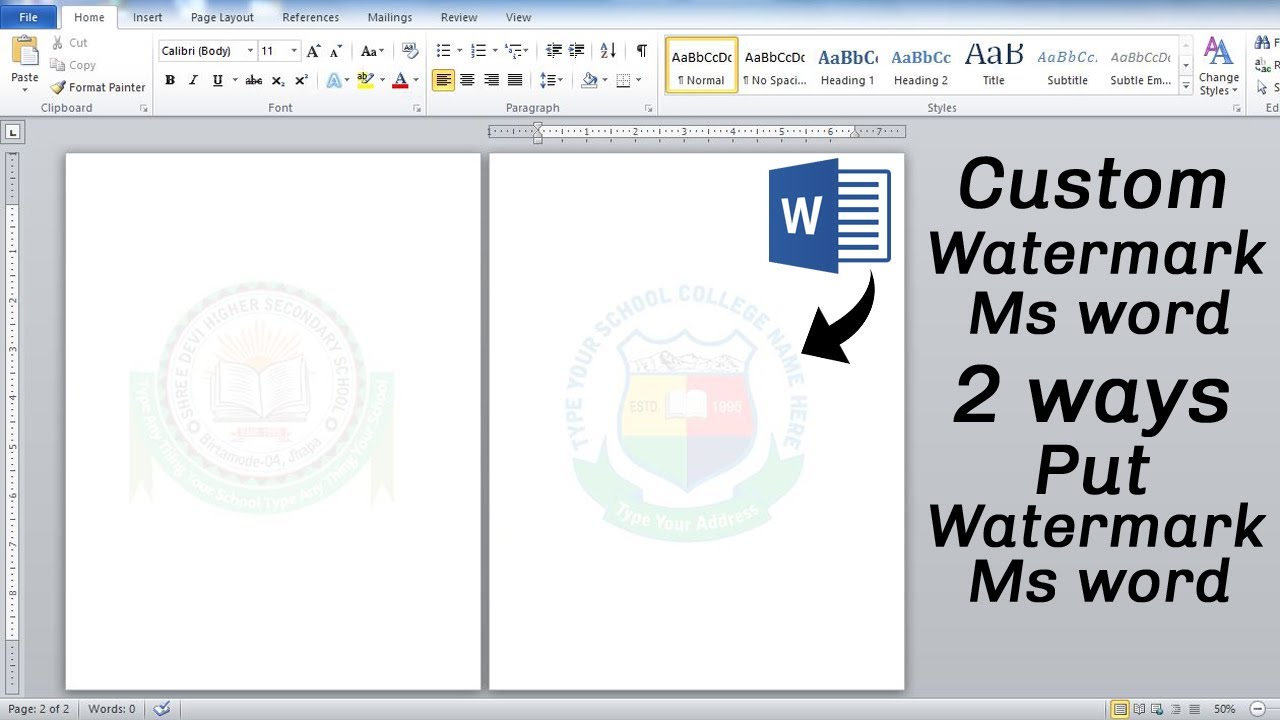Apply the Normal style
This screenshot has height=720, width=1280.
pyautogui.click(x=701, y=66)
